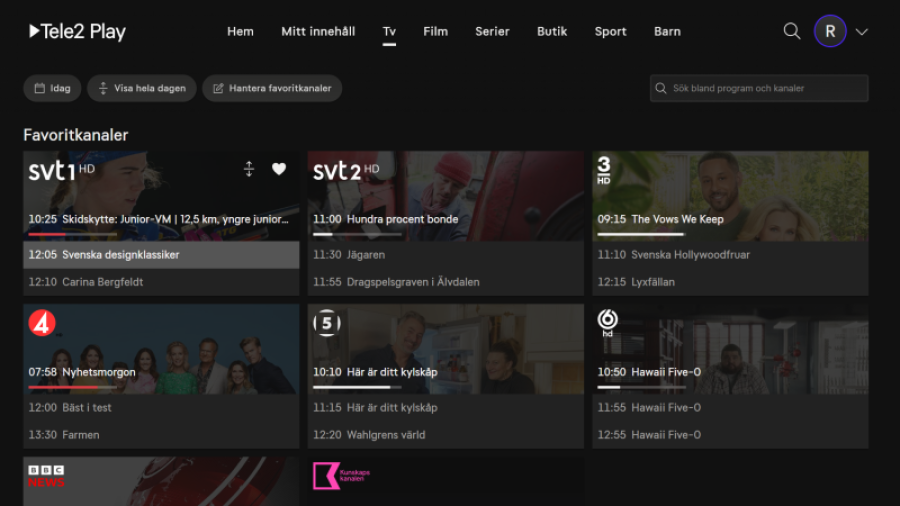
Task: Select Svenska designklassiker at 12:05
Action: [161, 255]
